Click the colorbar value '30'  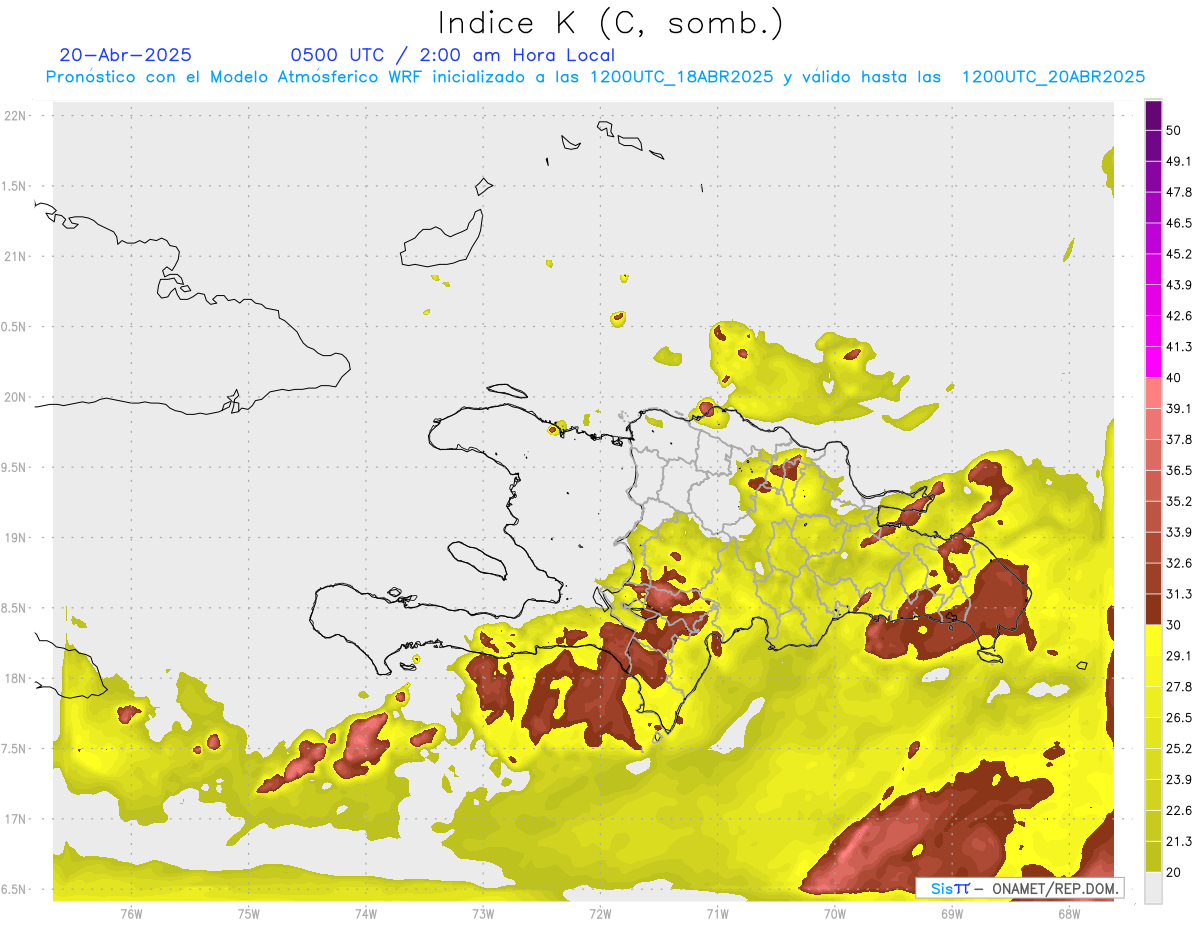point(1174,625)
